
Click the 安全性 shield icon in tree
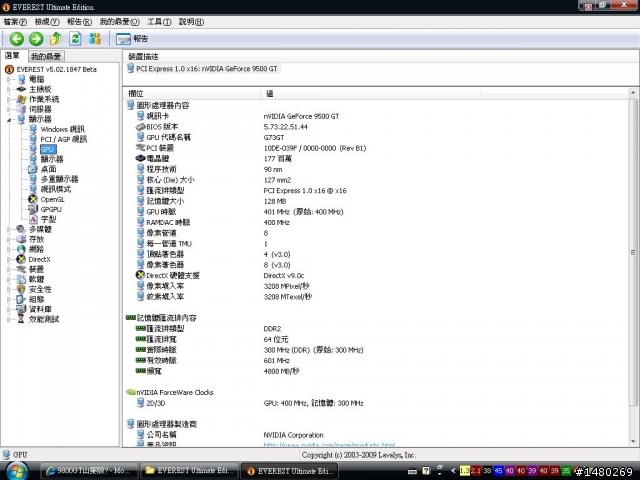(21, 289)
